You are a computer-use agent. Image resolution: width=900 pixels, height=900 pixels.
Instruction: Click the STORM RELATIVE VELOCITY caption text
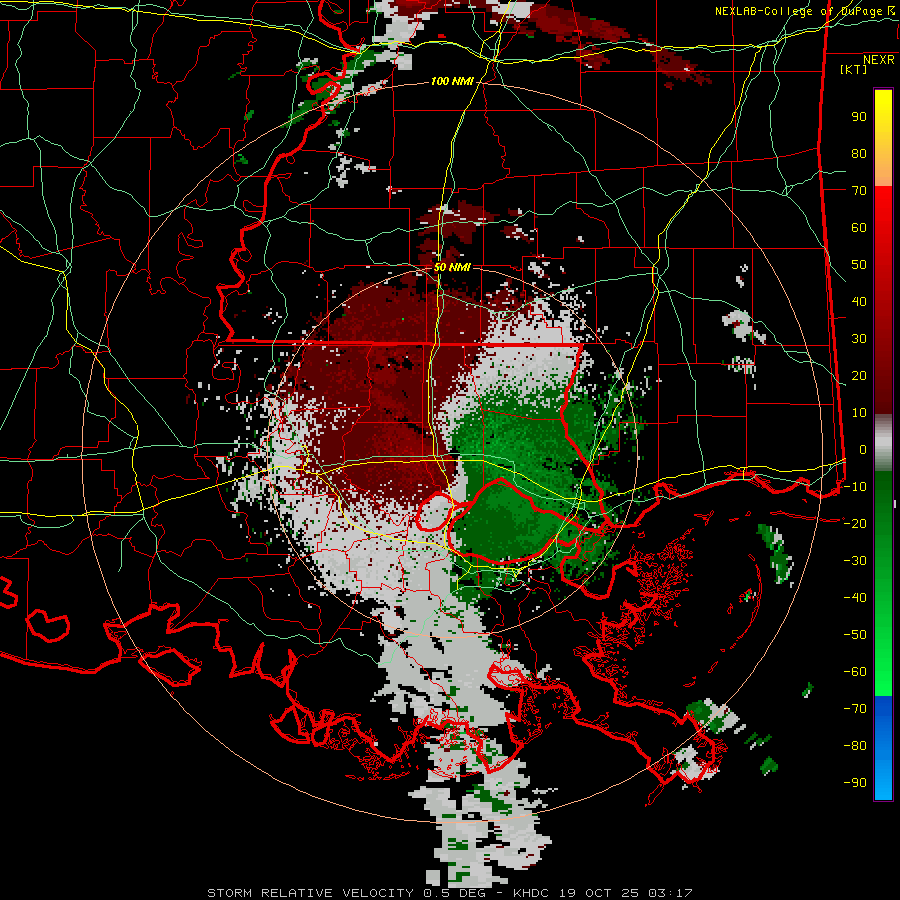click(x=310, y=893)
